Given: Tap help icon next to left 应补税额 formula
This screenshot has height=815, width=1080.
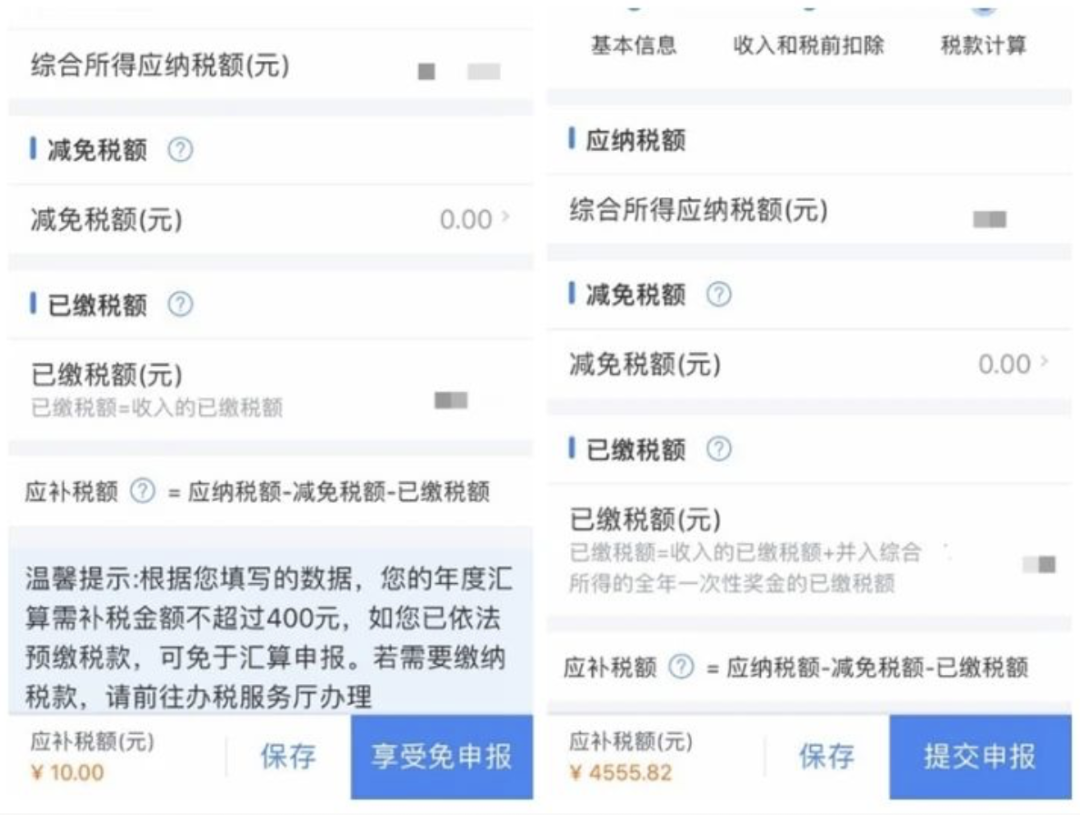Looking at the screenshot, I should (x=143, y=491).
